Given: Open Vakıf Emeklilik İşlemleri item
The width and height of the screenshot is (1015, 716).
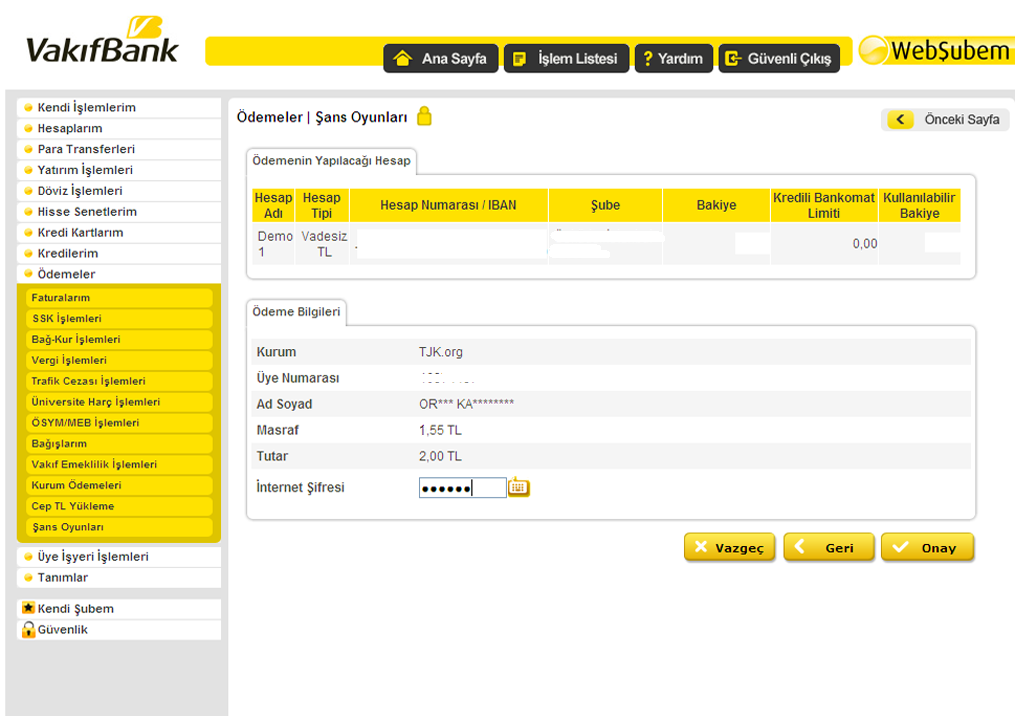Looking at the screenshot, I should 119,464.
